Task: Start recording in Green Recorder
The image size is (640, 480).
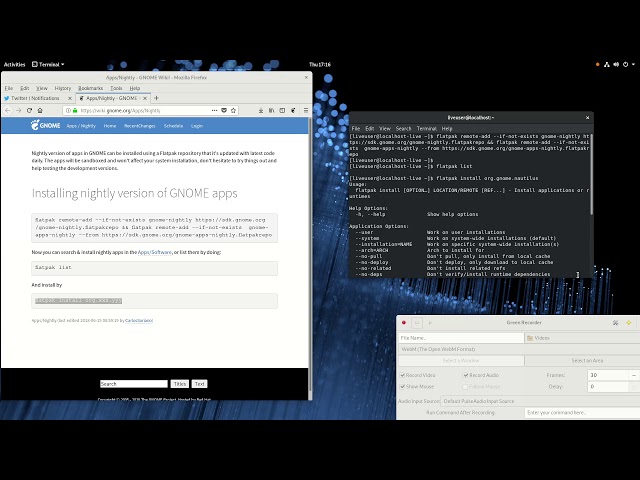Action: [x=404, y=322]
